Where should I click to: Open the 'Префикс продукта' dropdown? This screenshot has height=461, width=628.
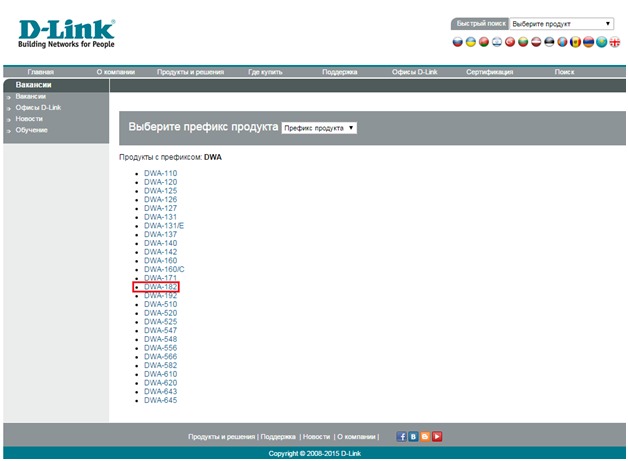[x=319, y=128]
